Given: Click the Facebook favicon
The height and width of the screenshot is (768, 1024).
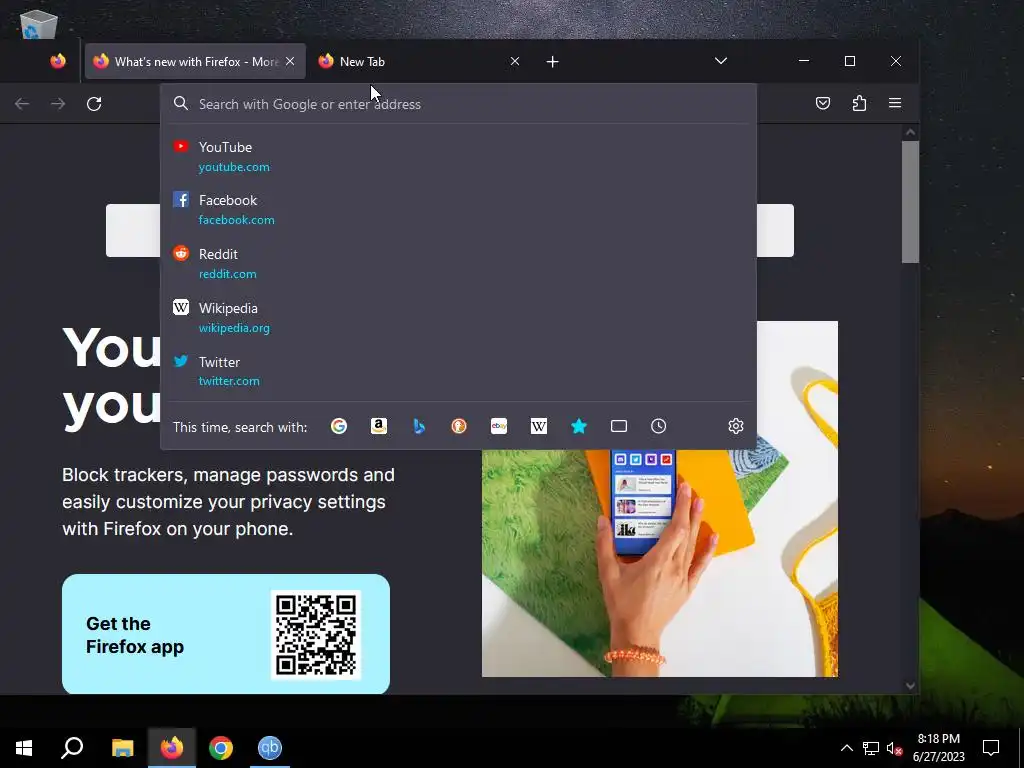Looking at the screenshot, I should coord(181,199).
